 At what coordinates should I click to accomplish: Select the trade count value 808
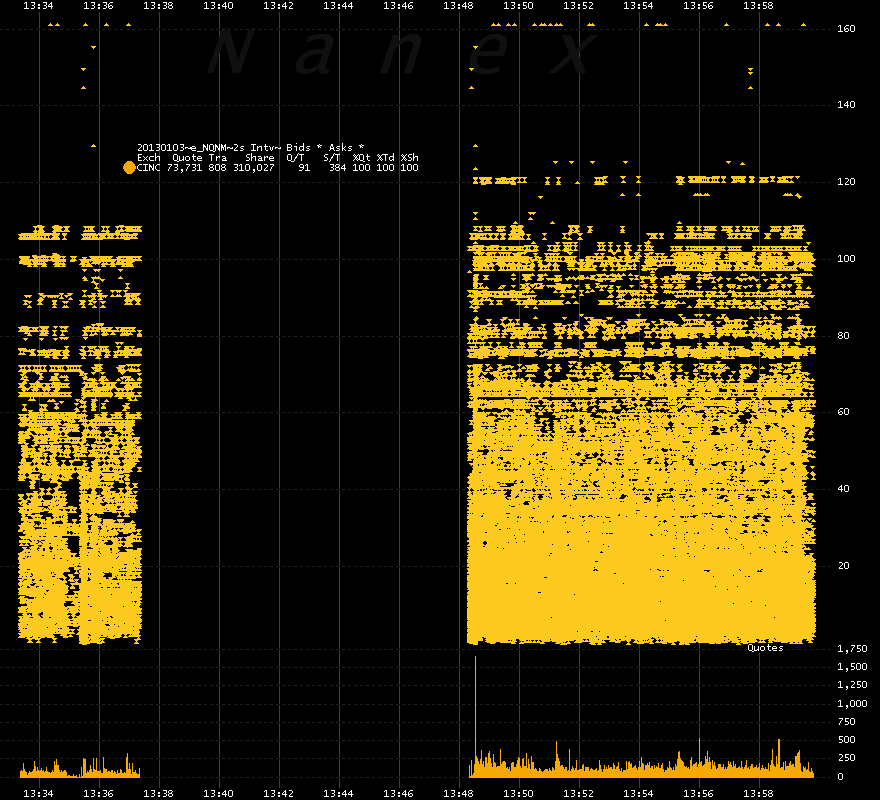click(x=218, y=168)
